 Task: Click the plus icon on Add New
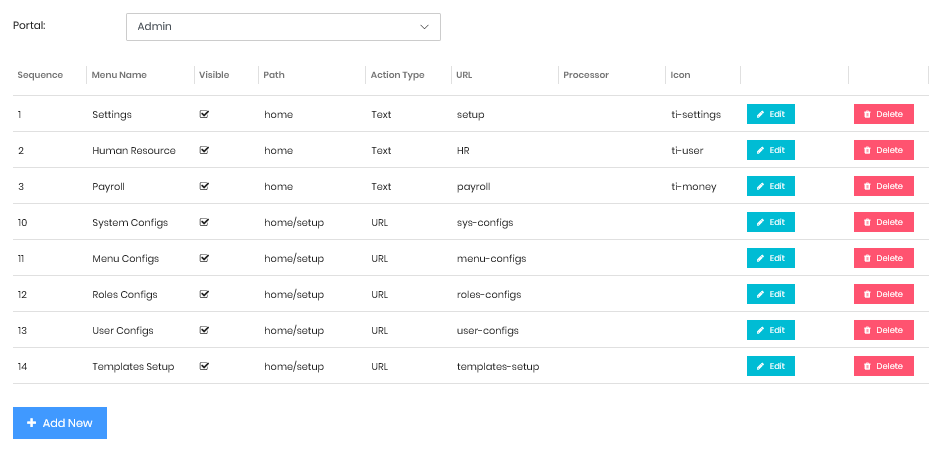pos(32,423)
